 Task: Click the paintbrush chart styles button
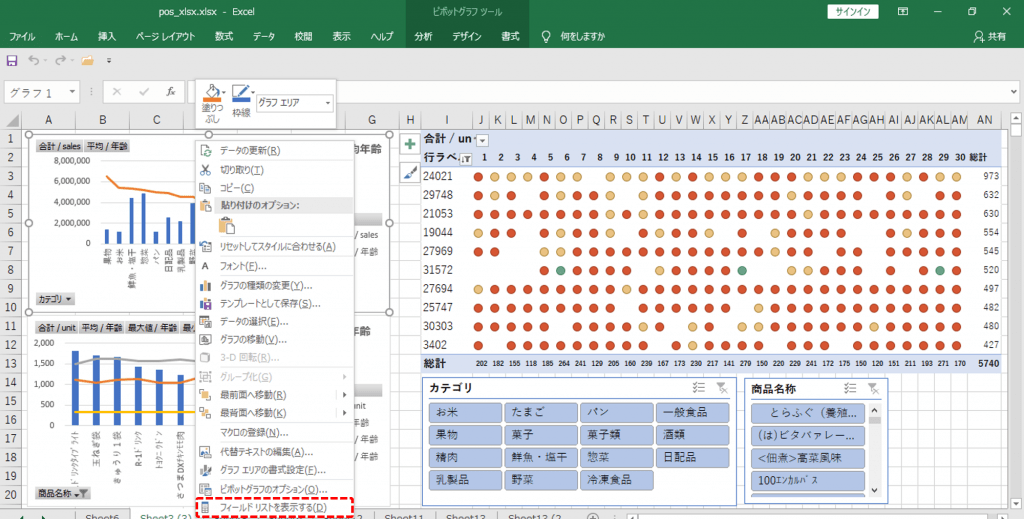[409, 172]
